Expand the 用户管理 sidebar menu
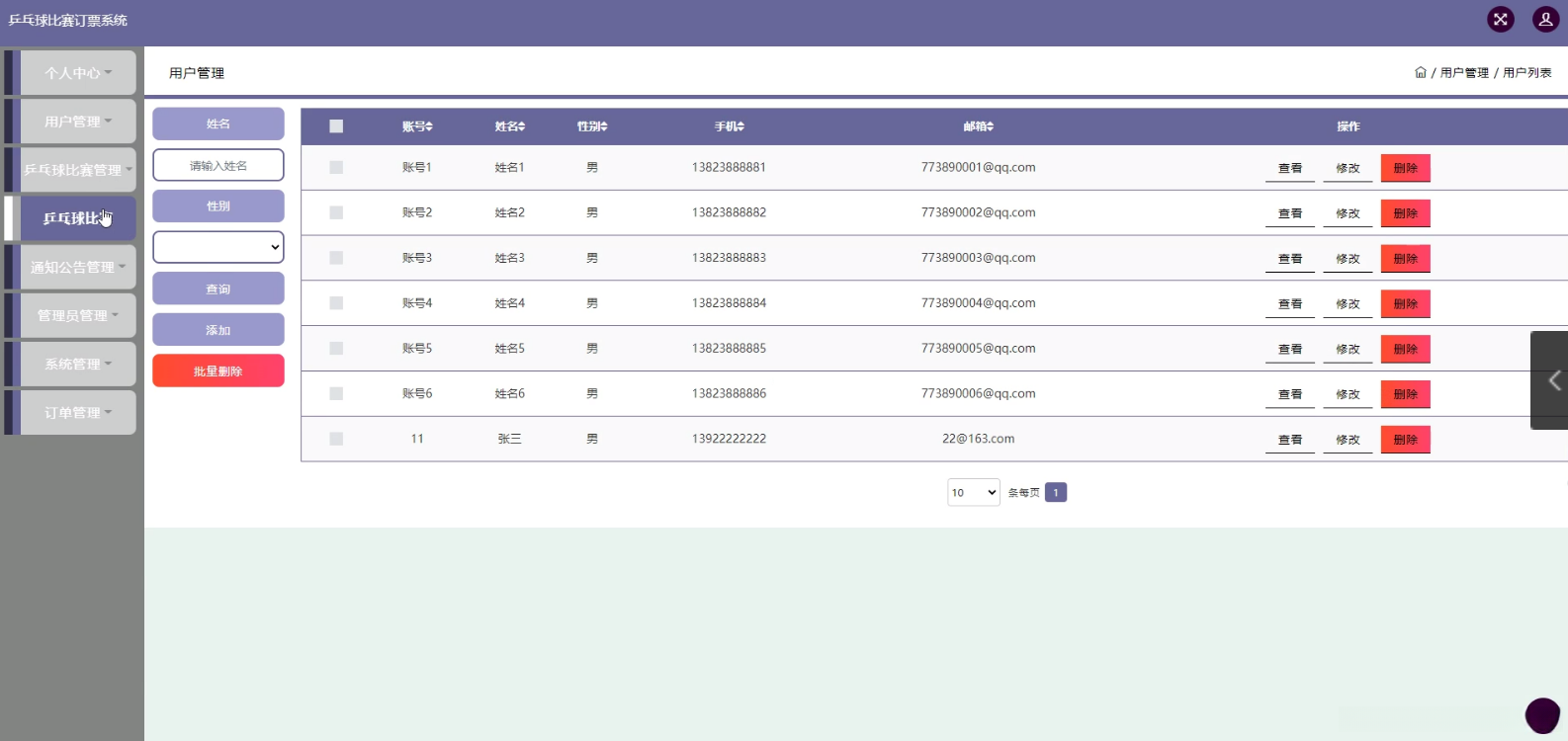This screenshot has width=1568, height=741. (78, 122)
